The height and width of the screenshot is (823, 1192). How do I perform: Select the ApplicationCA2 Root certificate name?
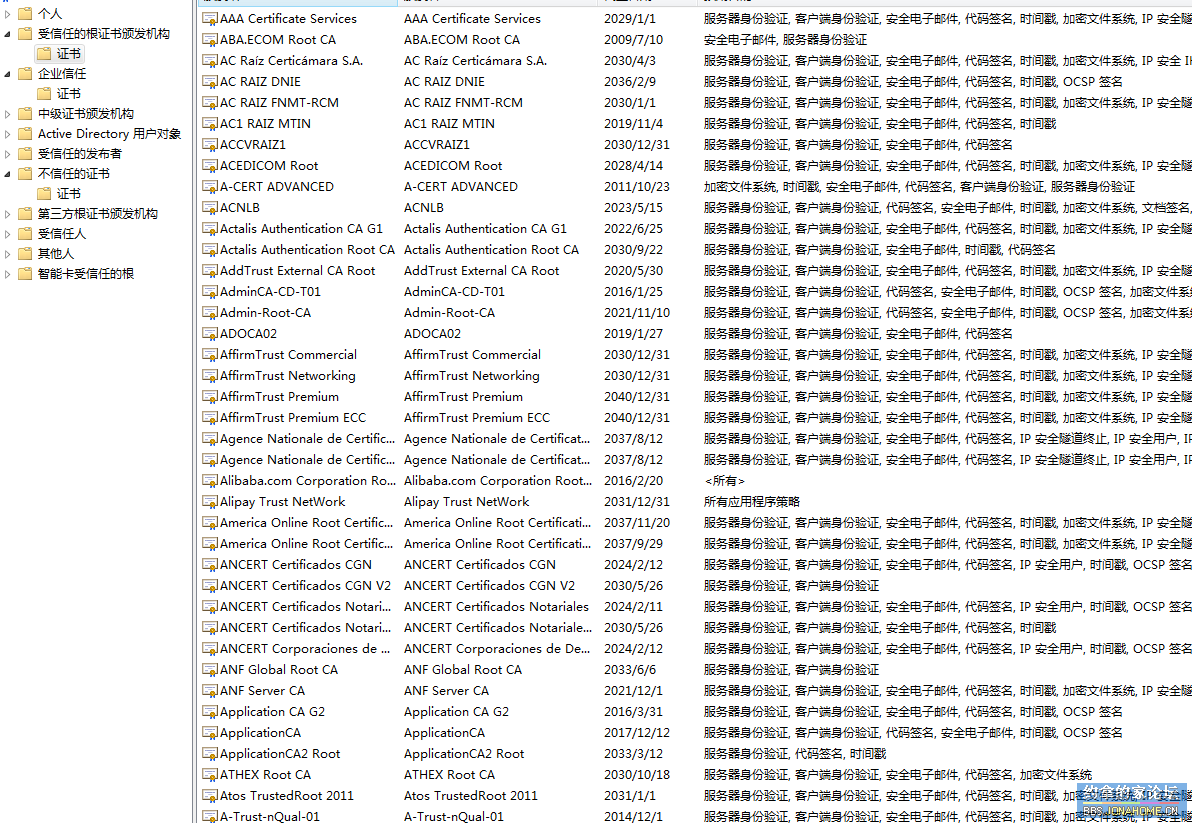[280, 754]
